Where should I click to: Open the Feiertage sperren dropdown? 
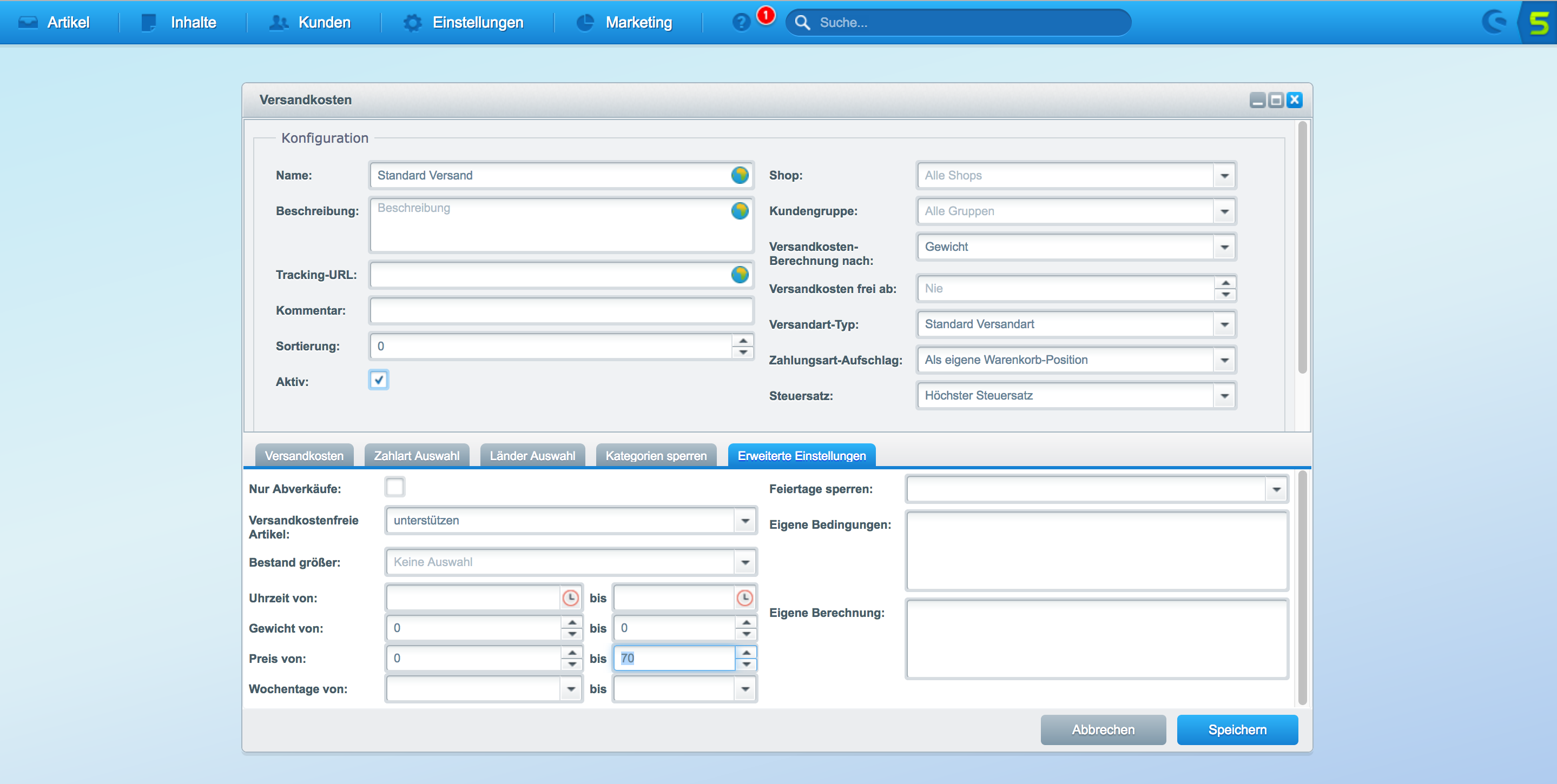pos(1277,489)
